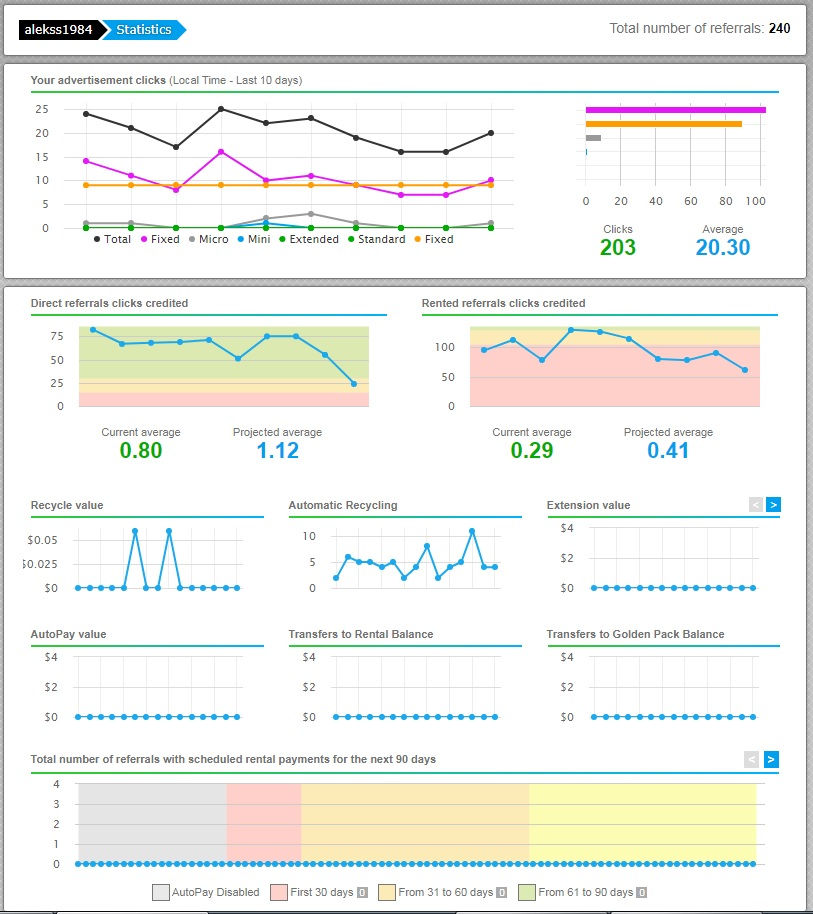
Task: Click previous arrow beside Extension value
Action: click(x=756, y=505)
